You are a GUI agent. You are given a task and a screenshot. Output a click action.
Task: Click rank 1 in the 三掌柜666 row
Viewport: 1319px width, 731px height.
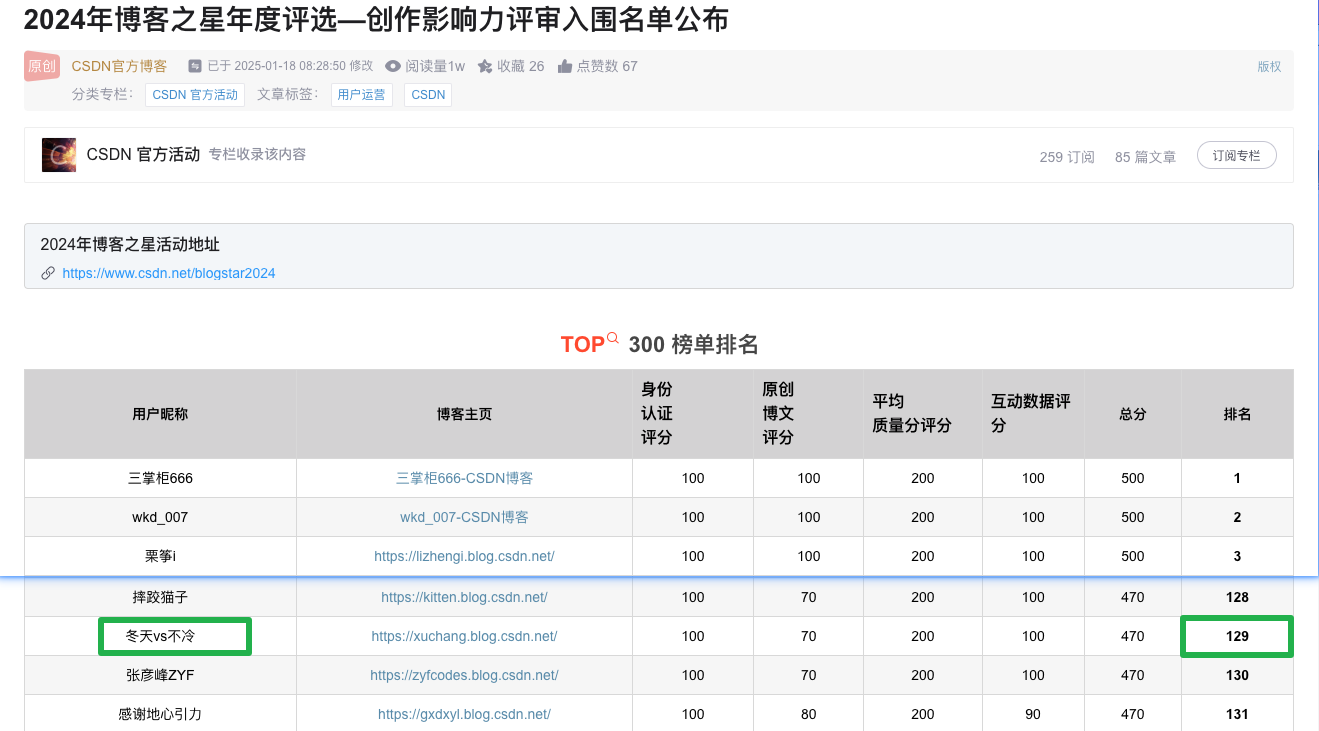pos(1237,478)
